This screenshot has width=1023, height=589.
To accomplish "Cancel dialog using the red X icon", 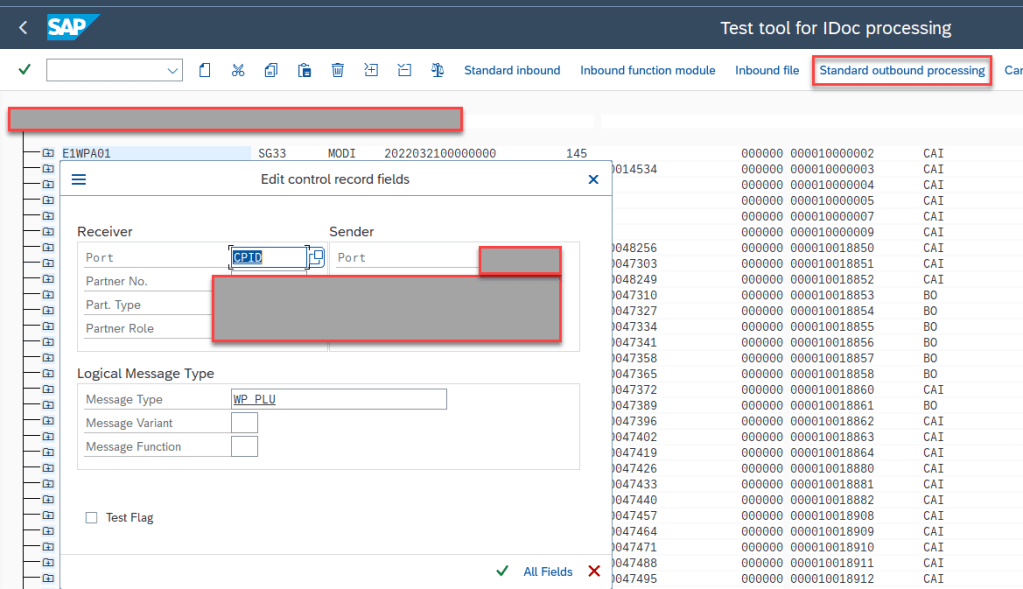I will [594, 571].
